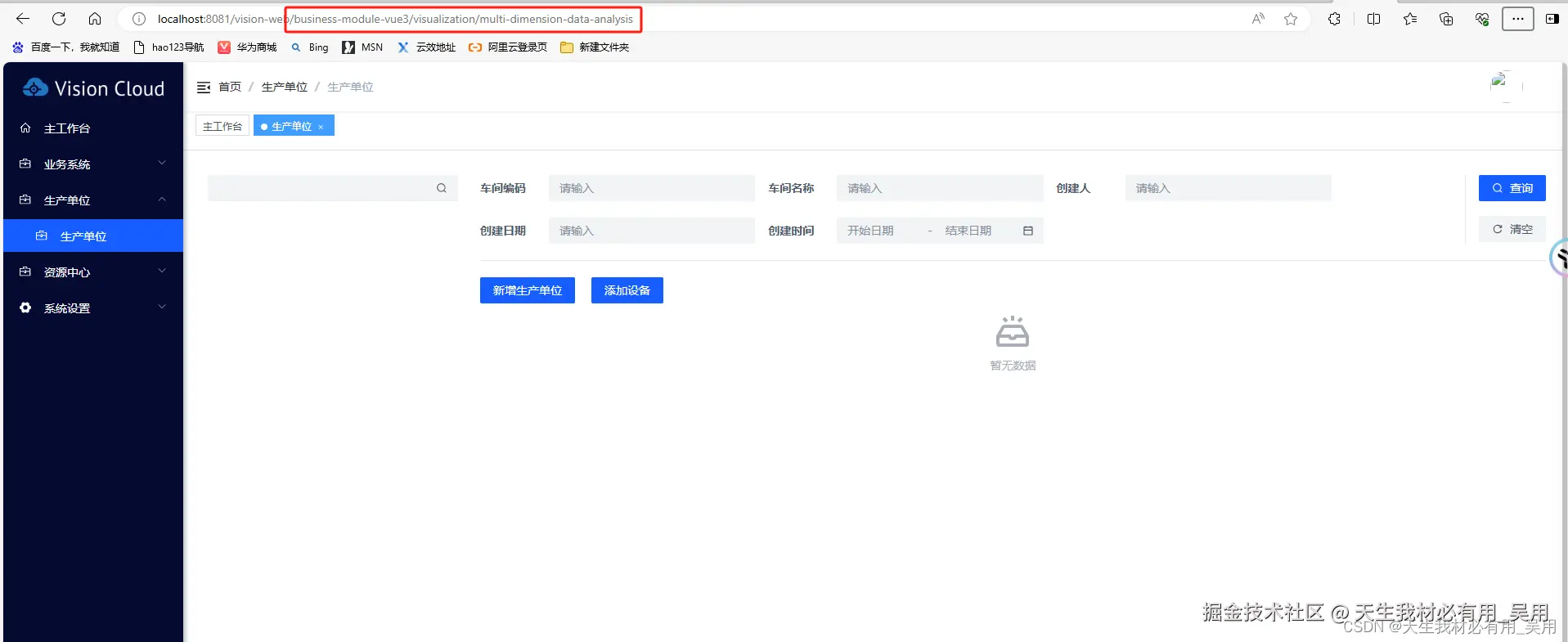View site information icon in address bar
This screenshot has width=1568, height=642.
coord(139,19)
